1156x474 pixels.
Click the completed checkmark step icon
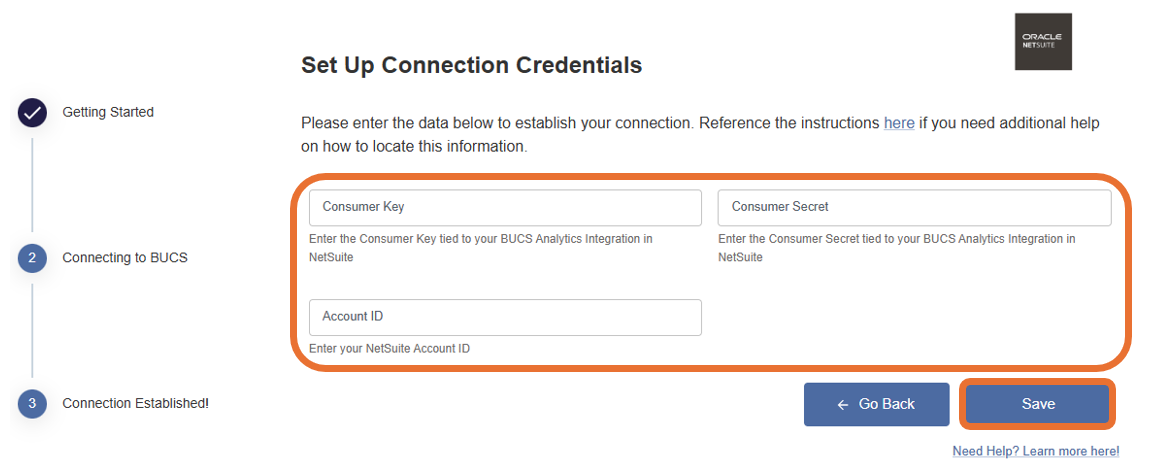(32, 113)
